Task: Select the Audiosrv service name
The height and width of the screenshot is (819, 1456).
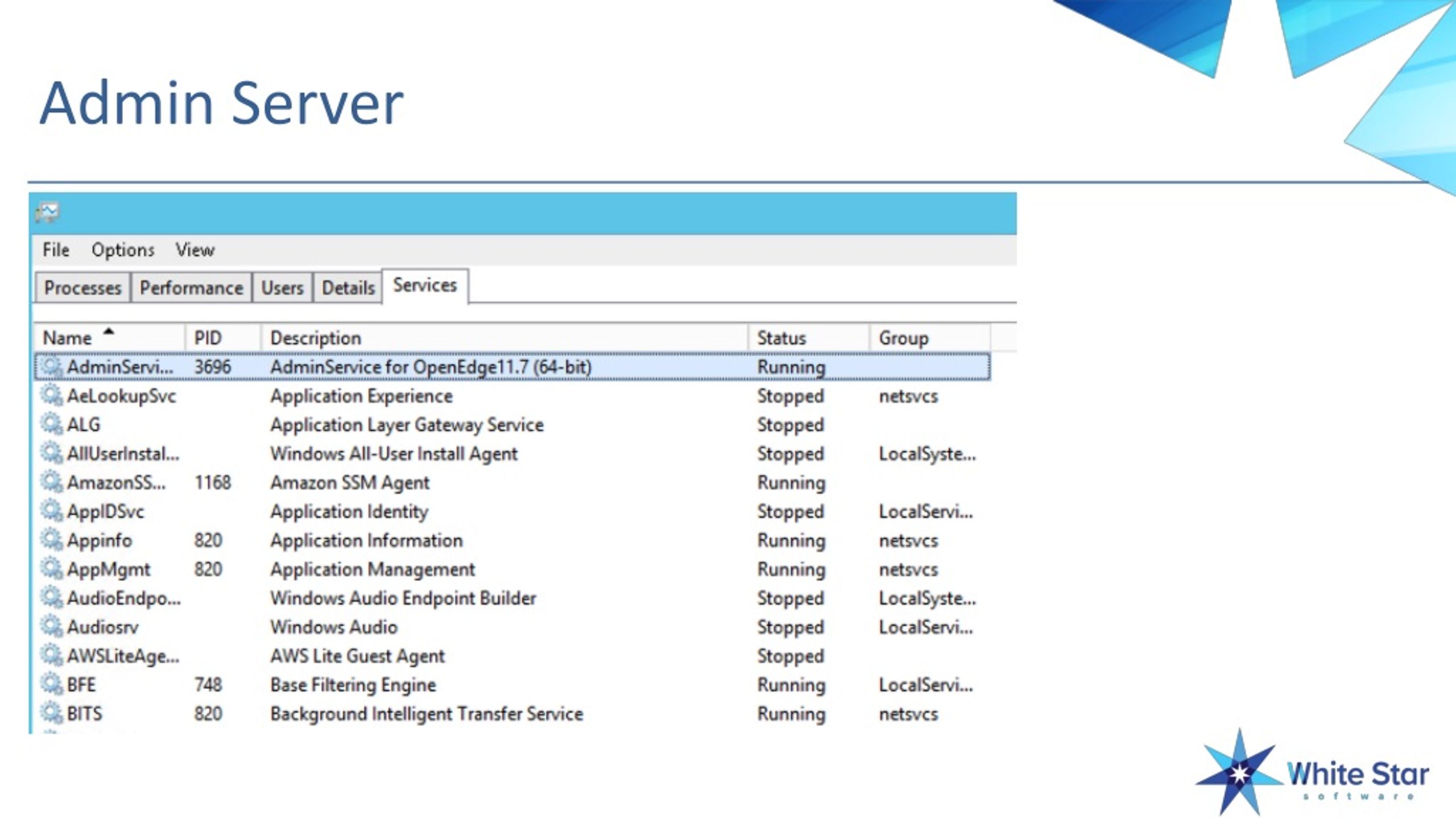Action: coord(103,627)
